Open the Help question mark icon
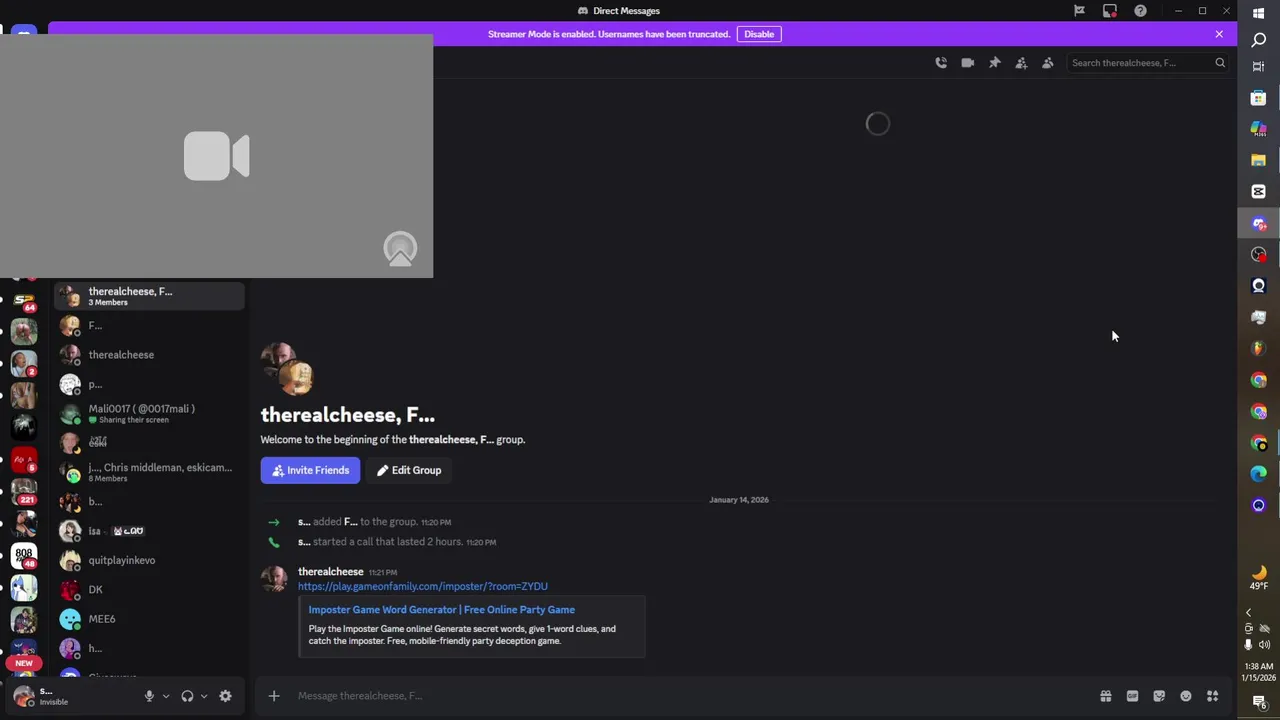 click(1140, 11)
